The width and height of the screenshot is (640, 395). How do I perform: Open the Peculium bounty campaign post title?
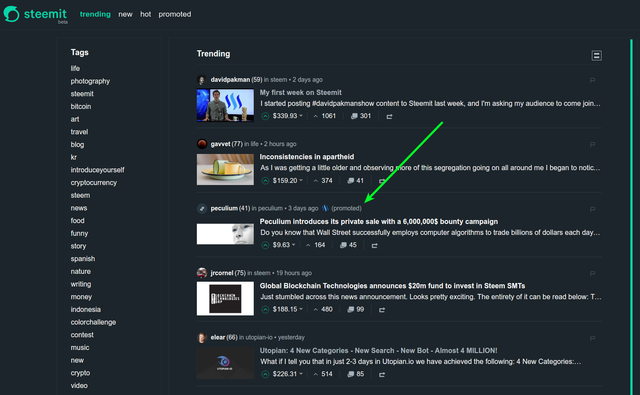pyautogui.click(x=379, y=222)
